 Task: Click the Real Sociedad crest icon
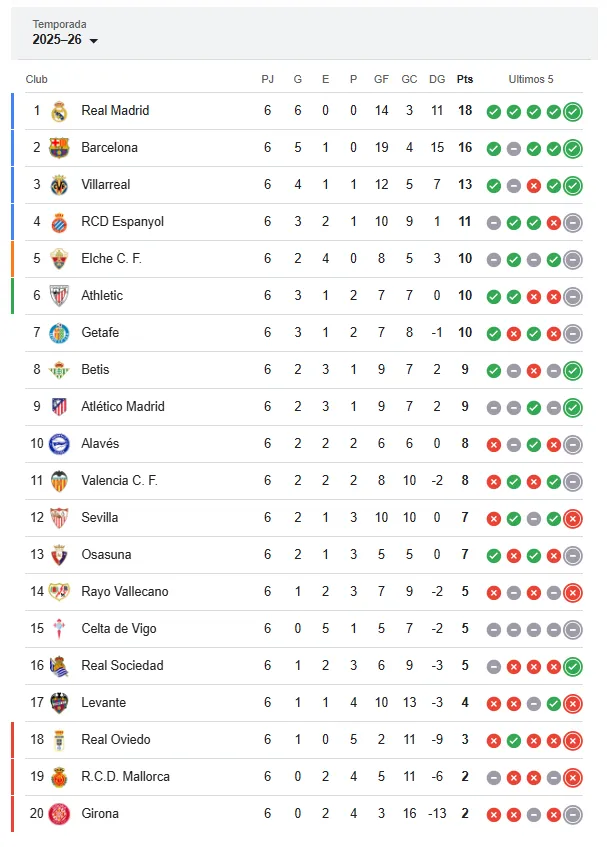pyautogui.click(x=59, y=666)
